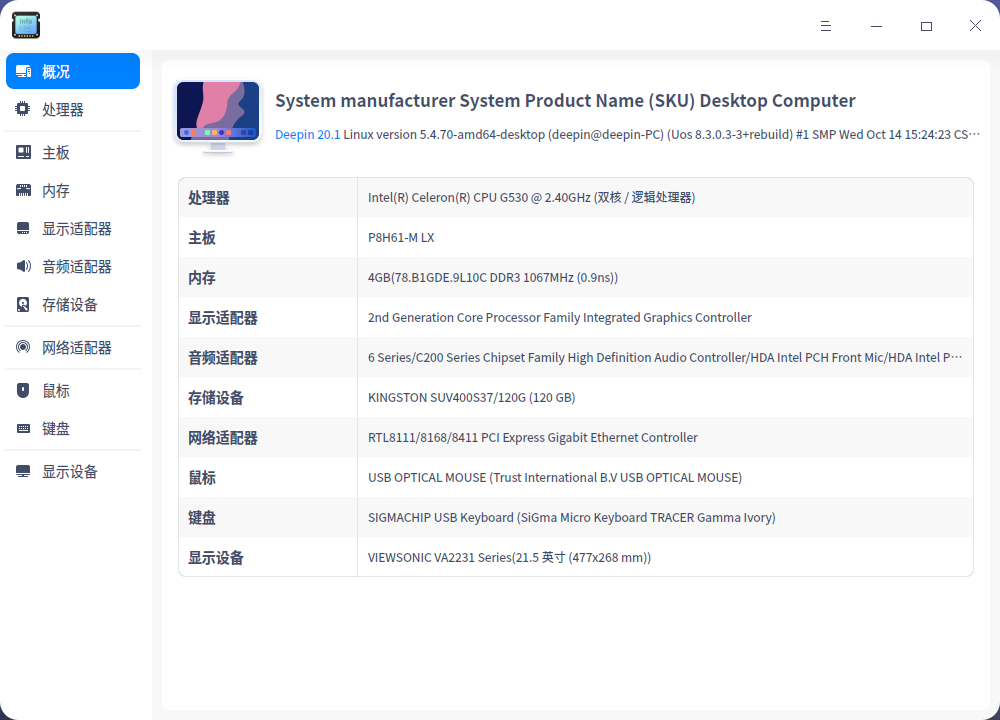Click the network adapter icon

(23, 348)
